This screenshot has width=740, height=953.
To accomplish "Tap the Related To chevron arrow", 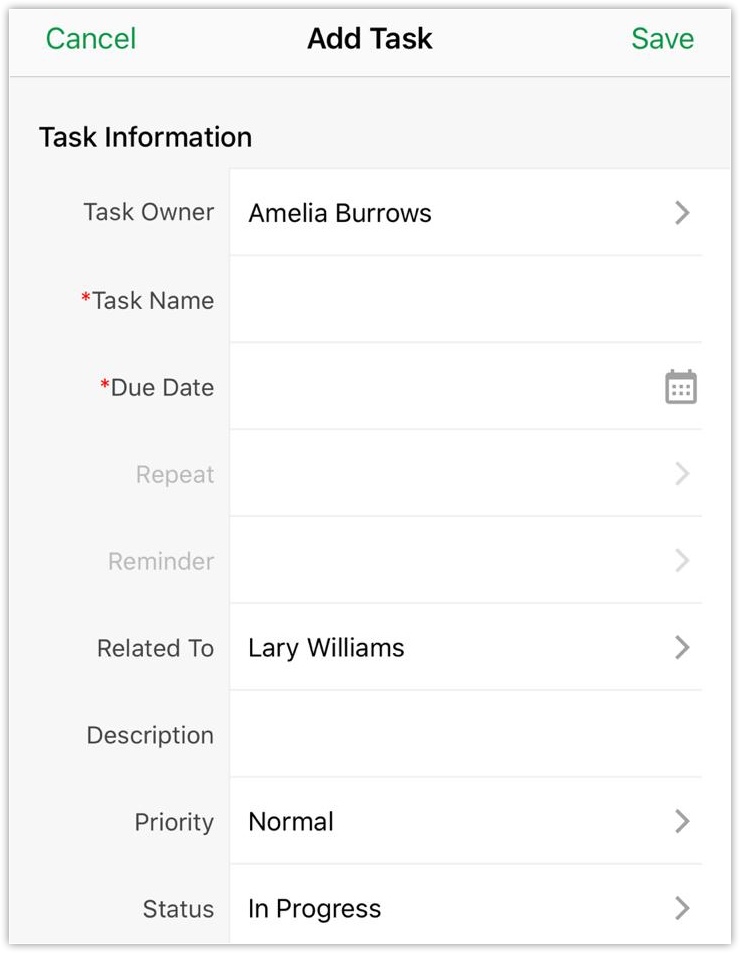I will (x=682, y=648).
